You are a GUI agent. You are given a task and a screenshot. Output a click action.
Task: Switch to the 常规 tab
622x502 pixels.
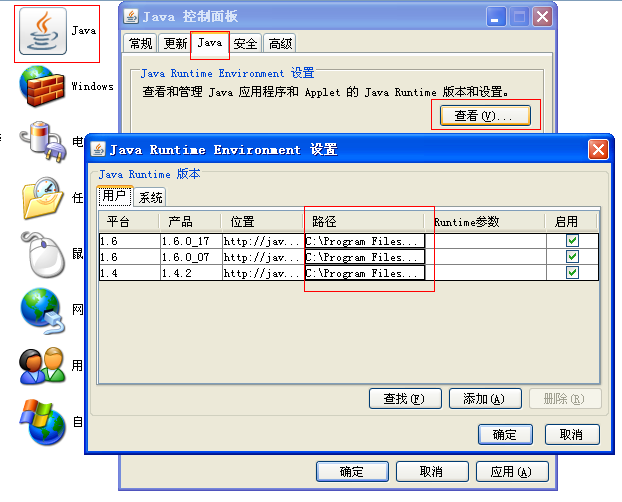pos(140,43)
